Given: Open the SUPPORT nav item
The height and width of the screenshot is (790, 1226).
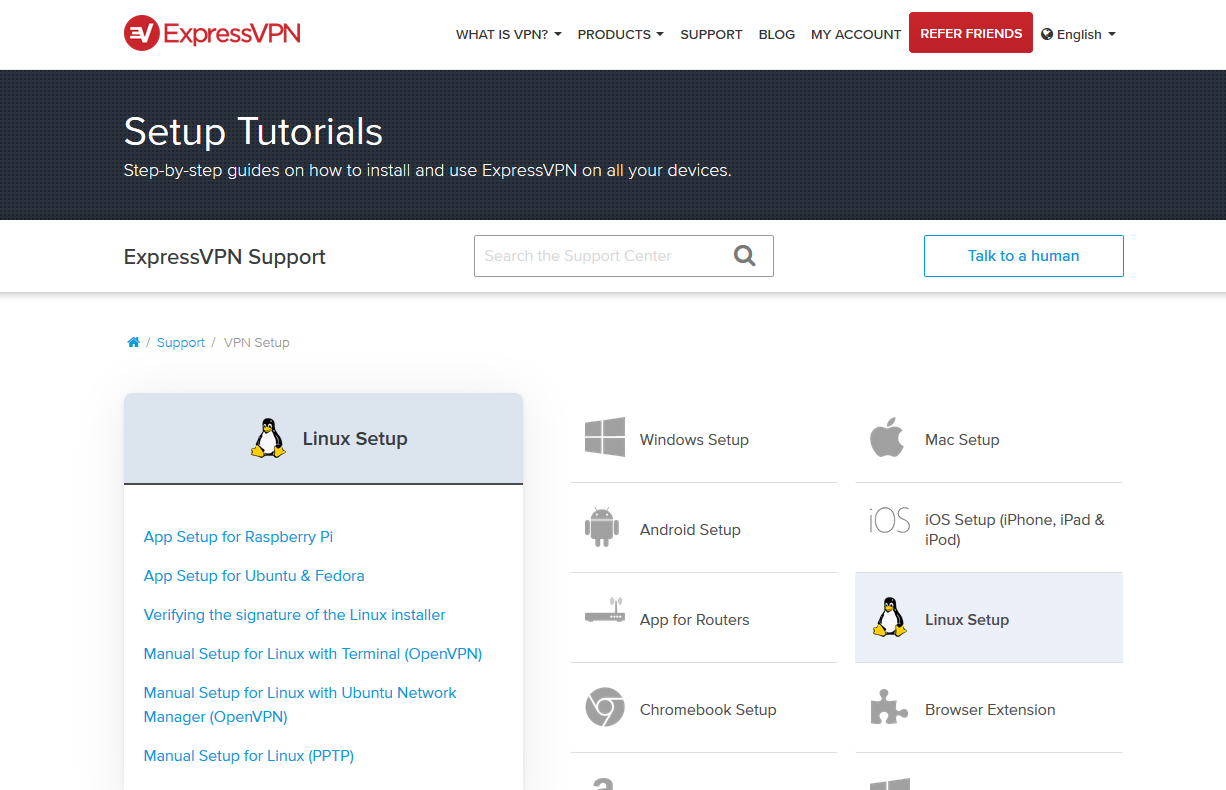Looking at the screenshot, I should click(711, 34).
